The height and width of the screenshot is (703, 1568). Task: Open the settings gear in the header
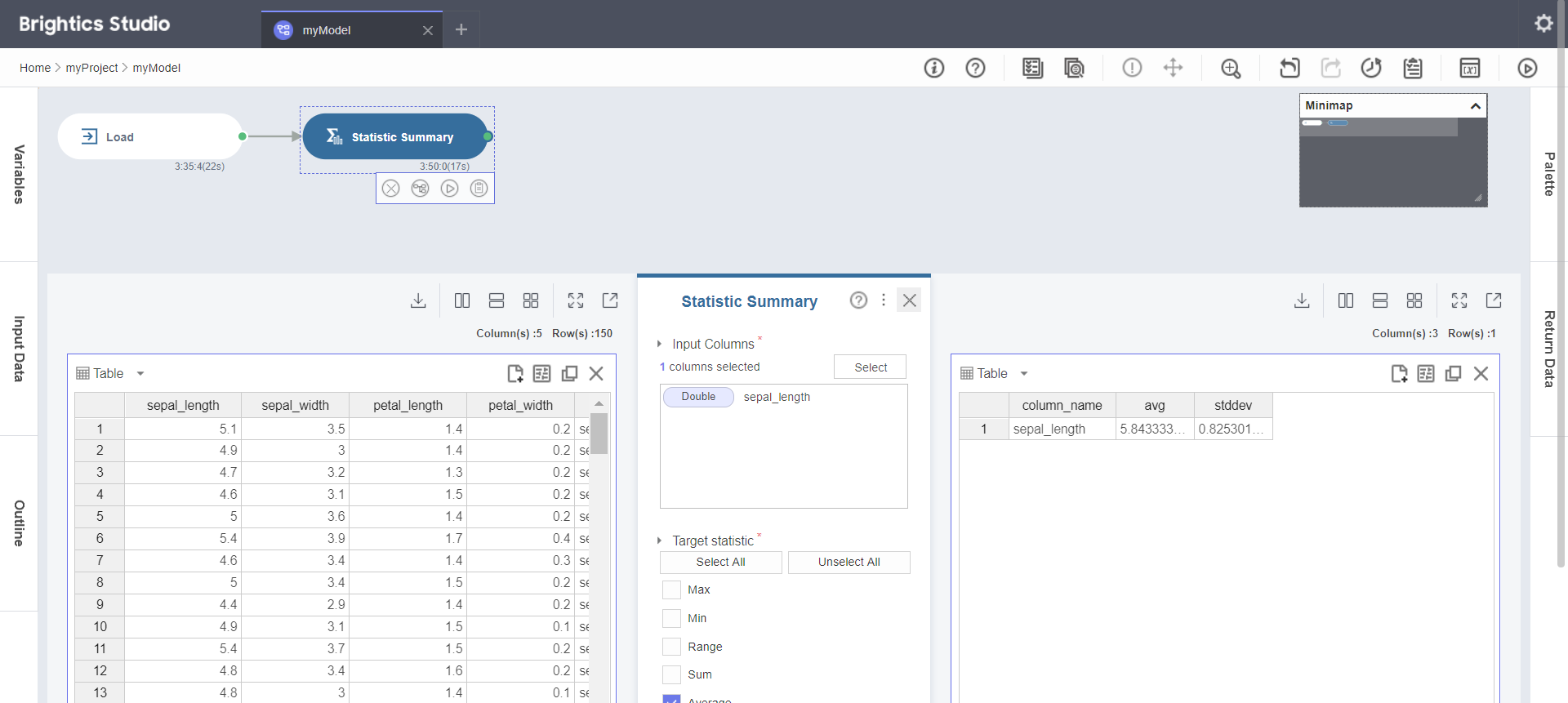pos(1543,23)
